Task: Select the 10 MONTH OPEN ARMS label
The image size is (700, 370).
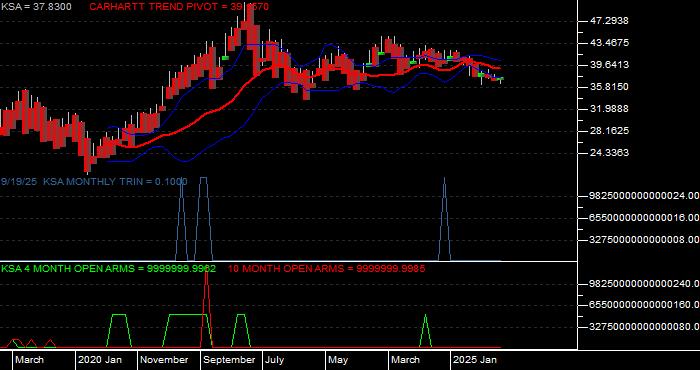Action: pos(327,269)
